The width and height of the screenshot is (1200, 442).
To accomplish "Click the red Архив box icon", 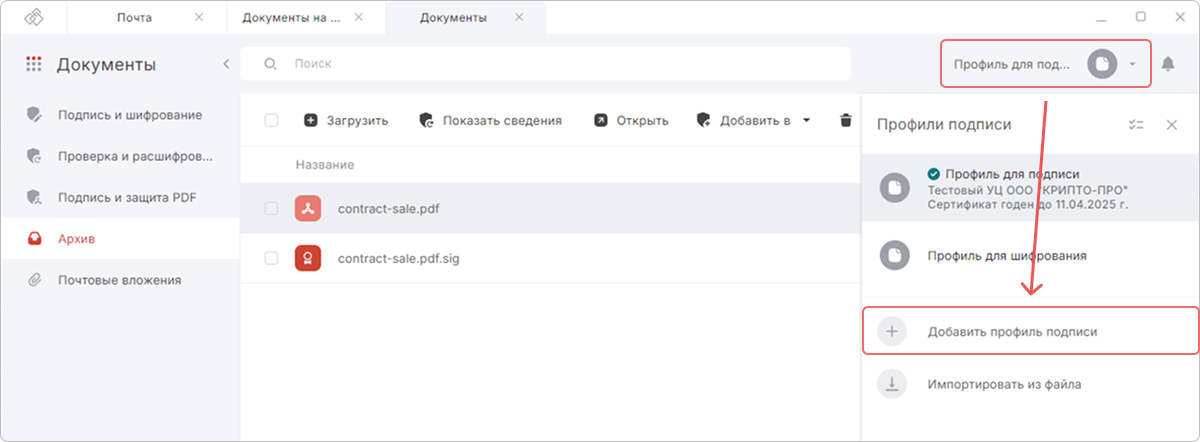I will (34, 239).
